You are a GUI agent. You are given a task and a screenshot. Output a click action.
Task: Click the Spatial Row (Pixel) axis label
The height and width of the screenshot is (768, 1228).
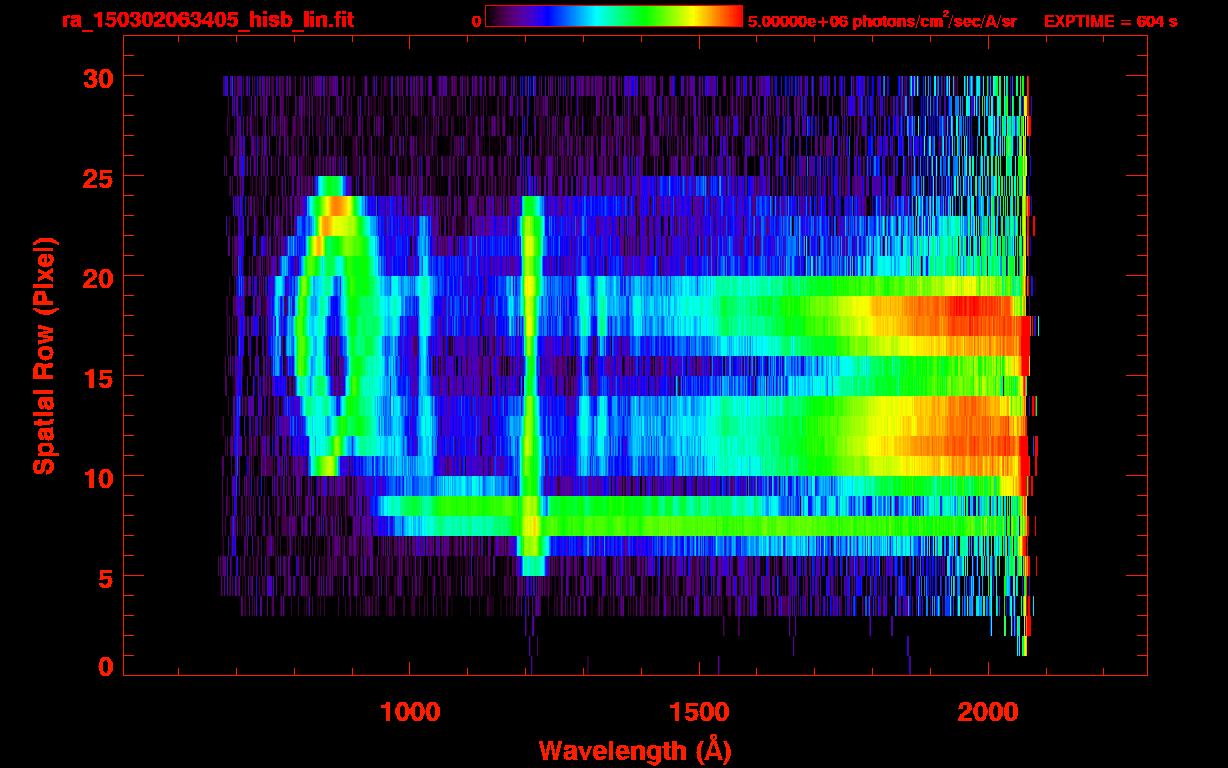click(x=44, y=355)
